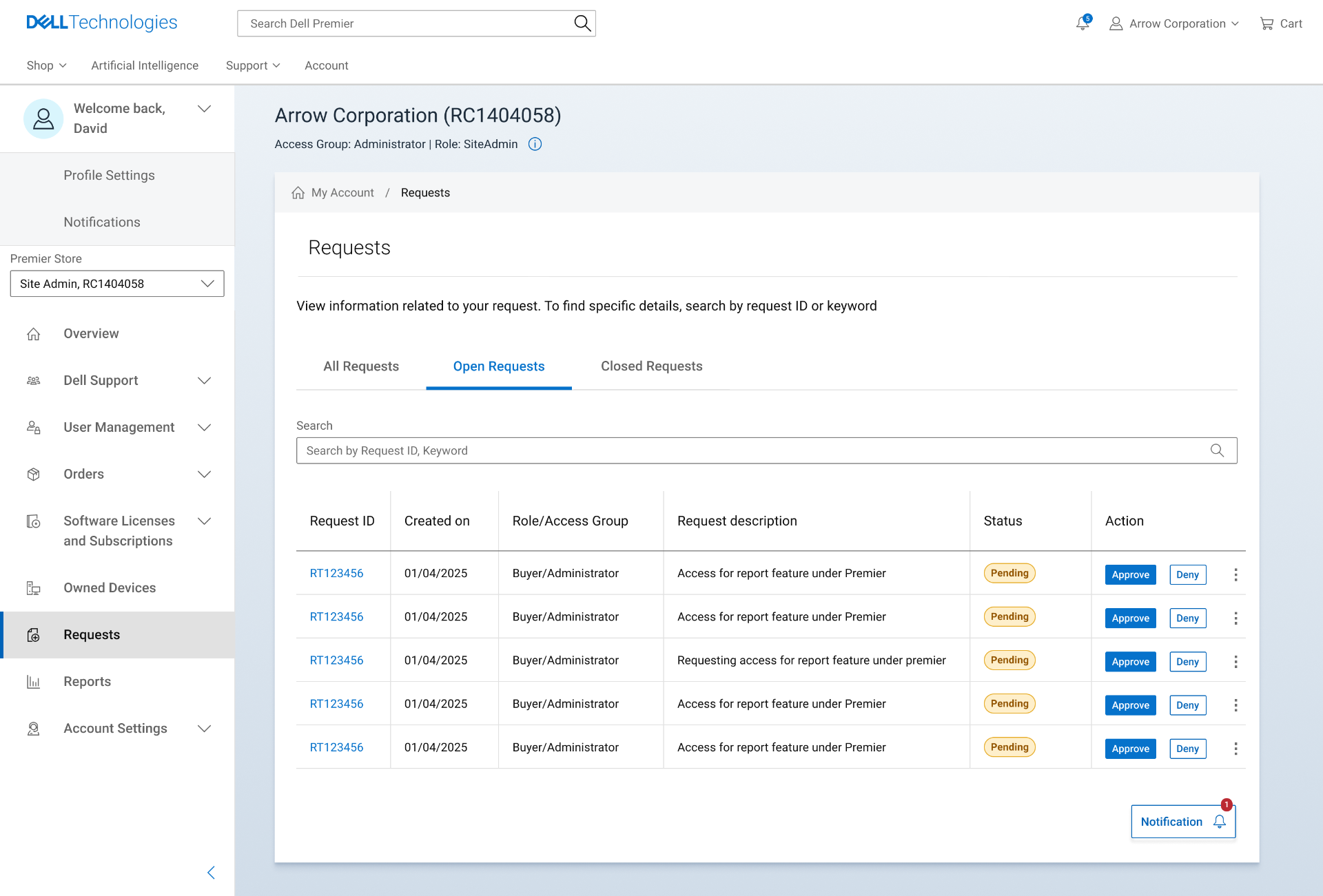Open more options for the fourth request row

click(1235, 705)
